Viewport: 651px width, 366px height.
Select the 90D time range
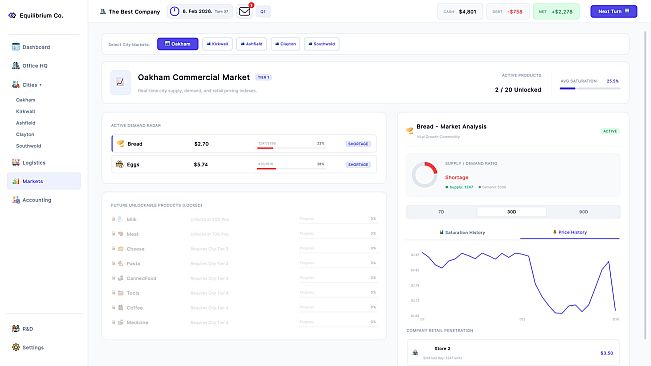(x=583, y=212)
